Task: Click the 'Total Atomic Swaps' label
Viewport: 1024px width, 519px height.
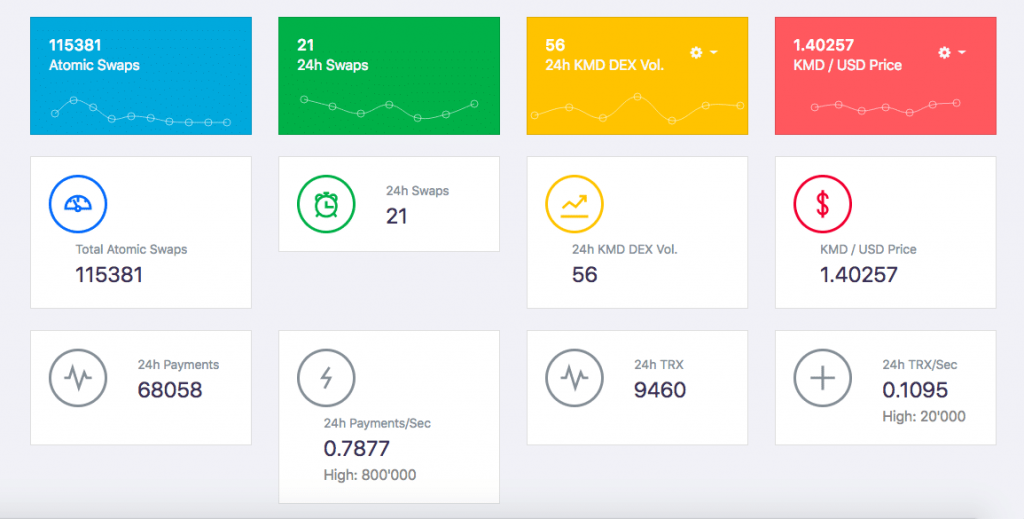Action: 131,249
